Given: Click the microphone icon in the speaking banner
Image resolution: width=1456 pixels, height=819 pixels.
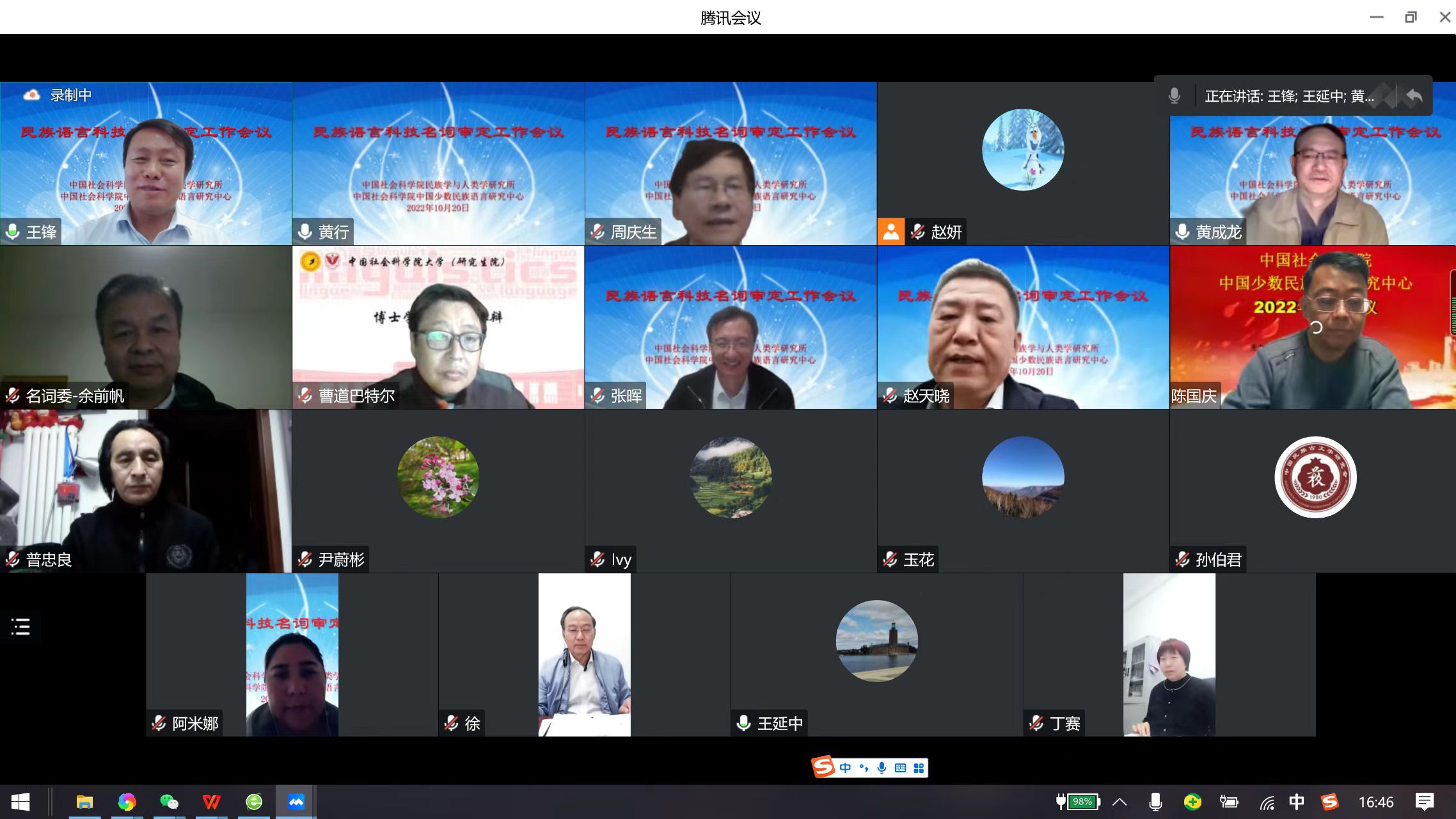Looking at the screenshot, I should coord(1174,96).
